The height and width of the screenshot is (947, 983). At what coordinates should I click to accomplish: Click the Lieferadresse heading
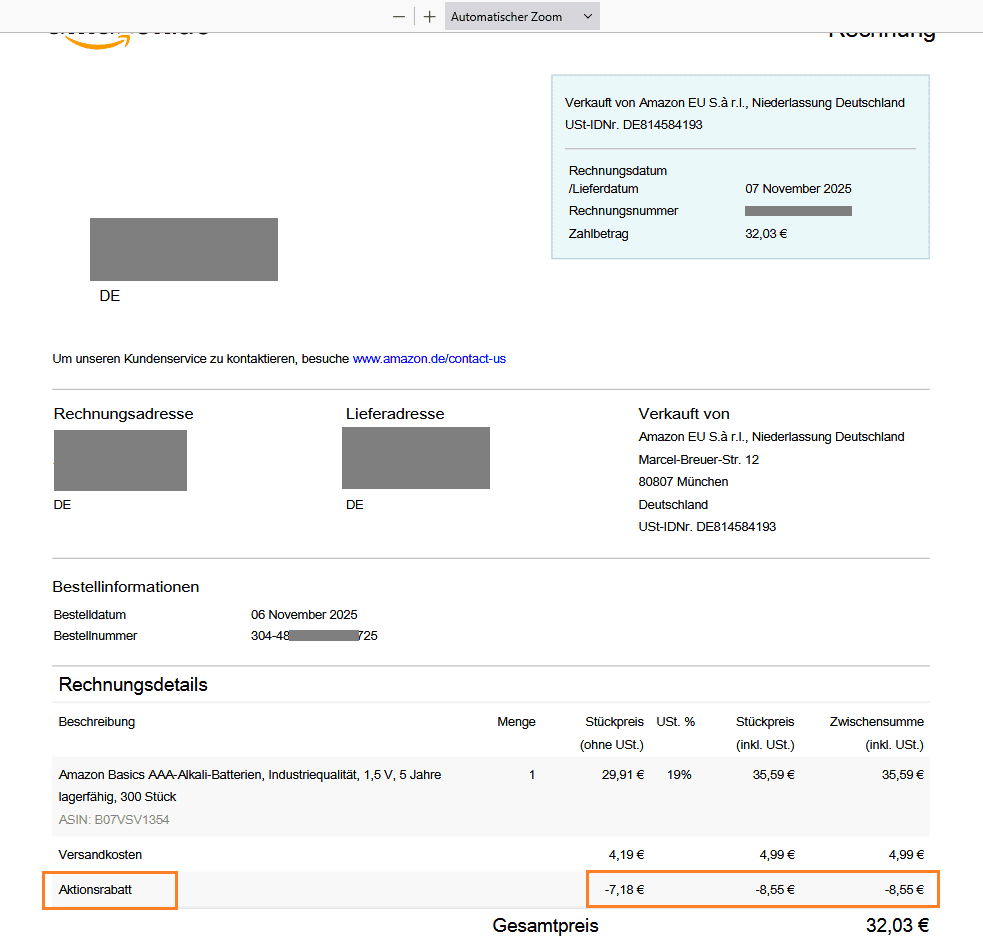point(395,414)
